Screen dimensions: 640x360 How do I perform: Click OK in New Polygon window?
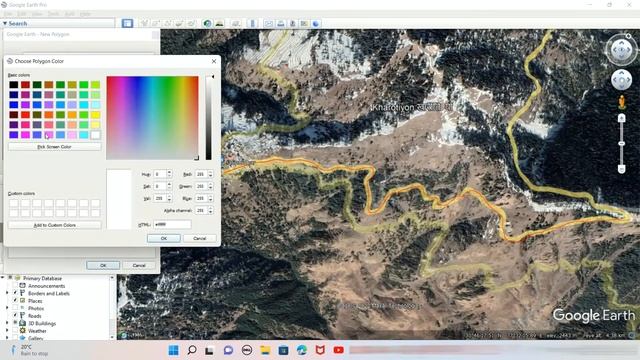[x=103, y=265]
